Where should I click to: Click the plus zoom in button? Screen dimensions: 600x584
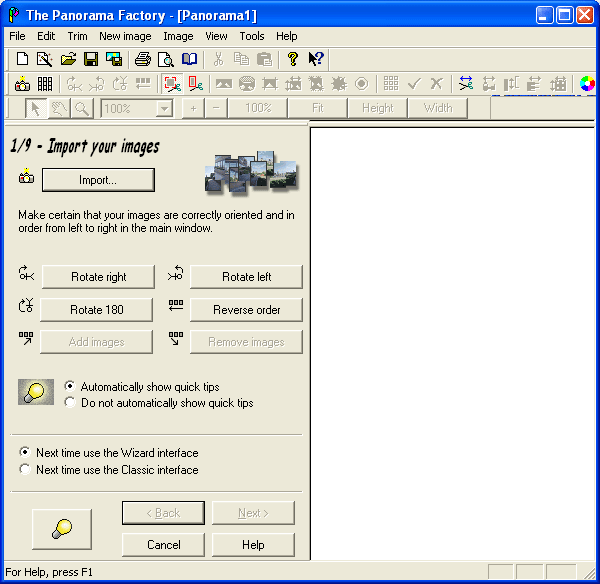tap(193, 109)
